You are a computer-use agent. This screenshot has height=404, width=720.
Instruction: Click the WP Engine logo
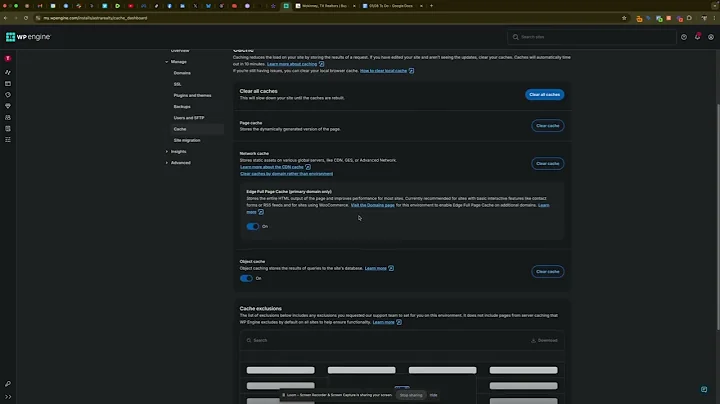point(28,37)
